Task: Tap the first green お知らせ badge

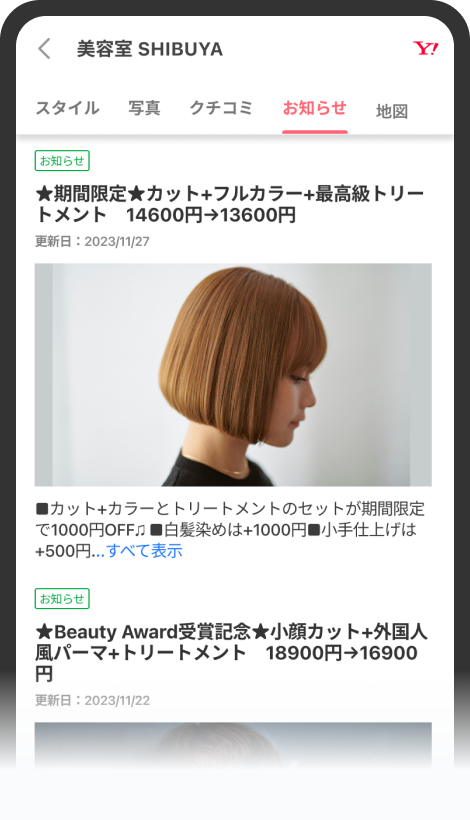Action: (62, 161)
